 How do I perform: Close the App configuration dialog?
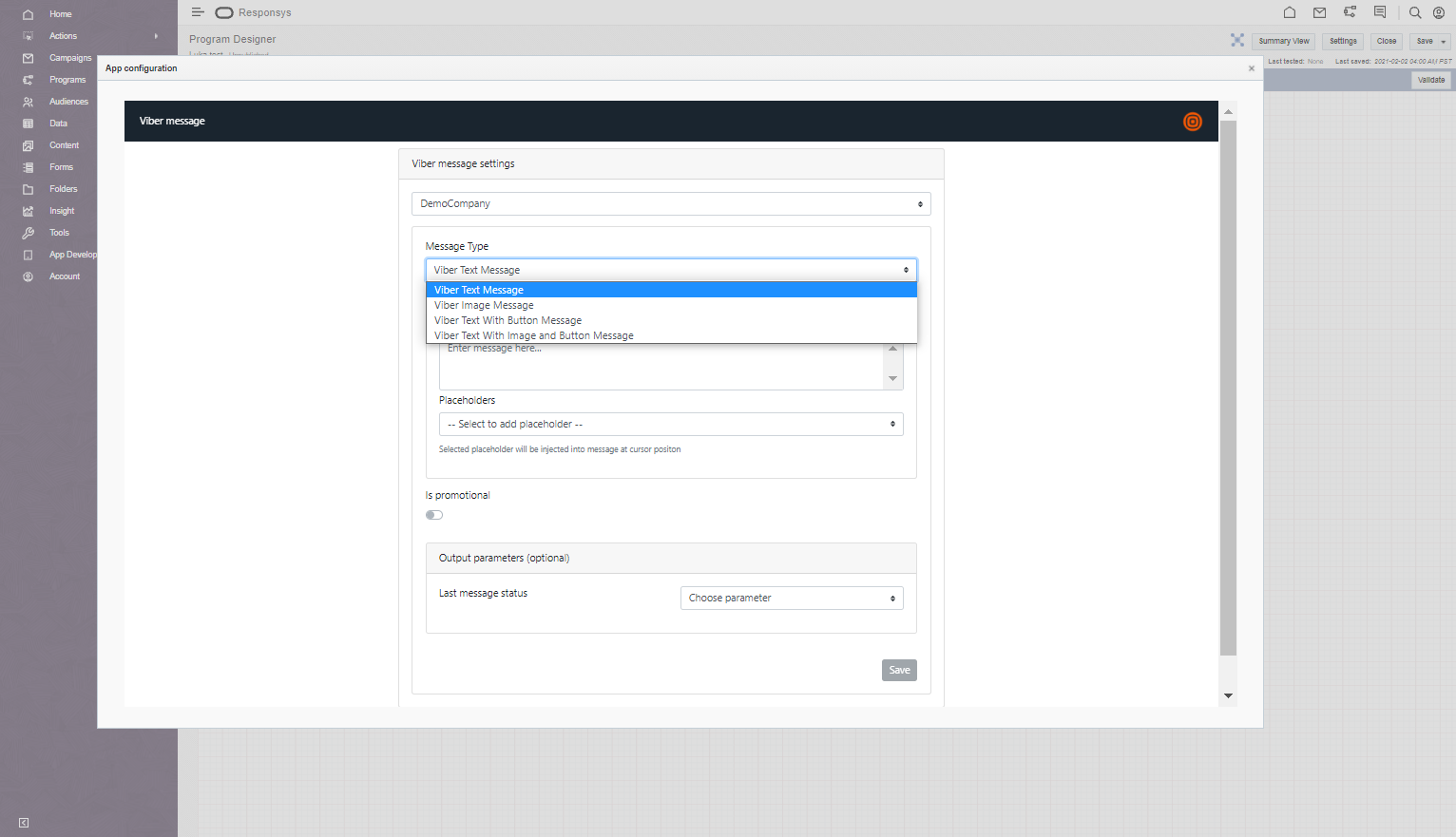(x=1251, y=68)
